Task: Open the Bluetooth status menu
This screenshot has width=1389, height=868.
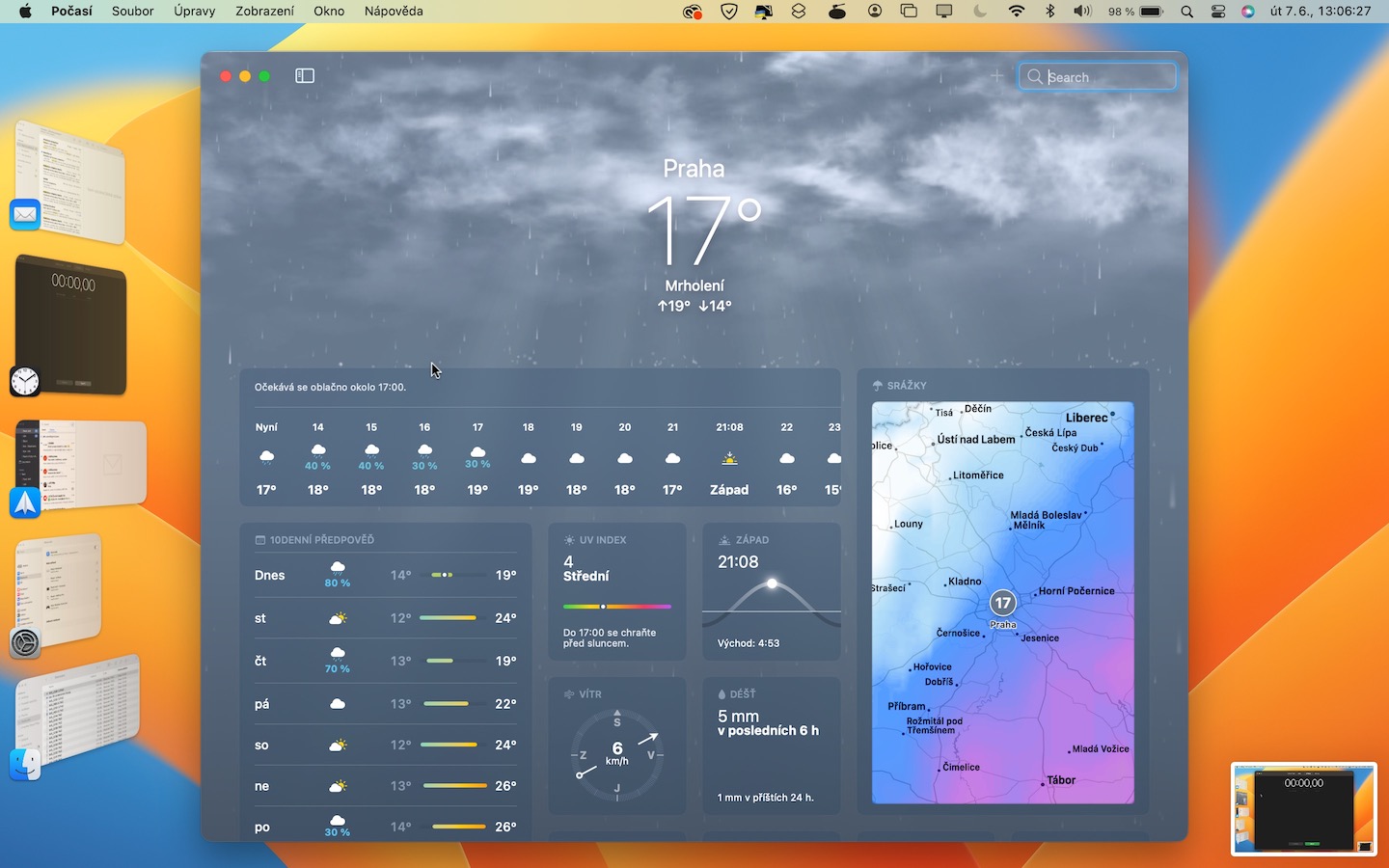Action: (1050, 12)
